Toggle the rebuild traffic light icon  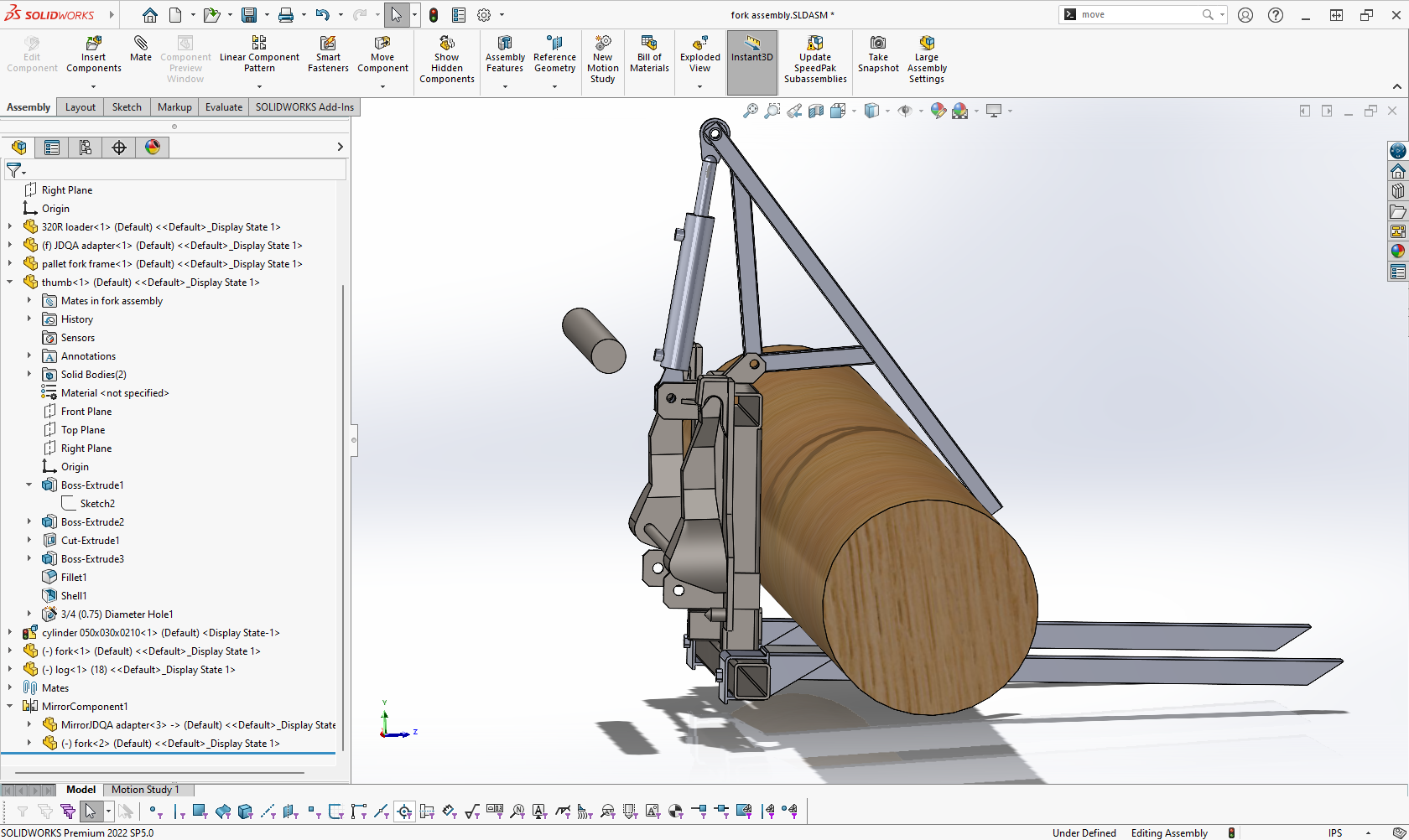[434, 15]
